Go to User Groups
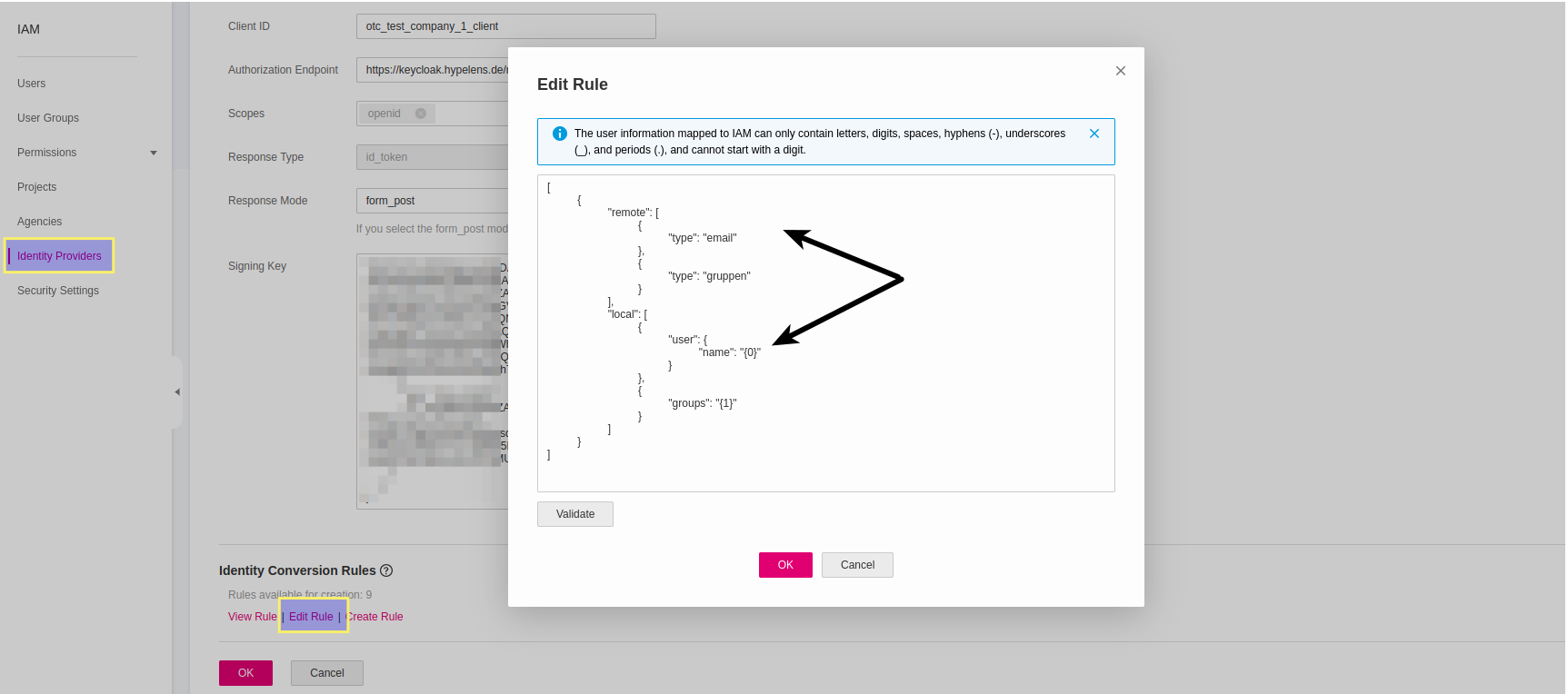This screenshot has height=694, width=1568. 48,118
